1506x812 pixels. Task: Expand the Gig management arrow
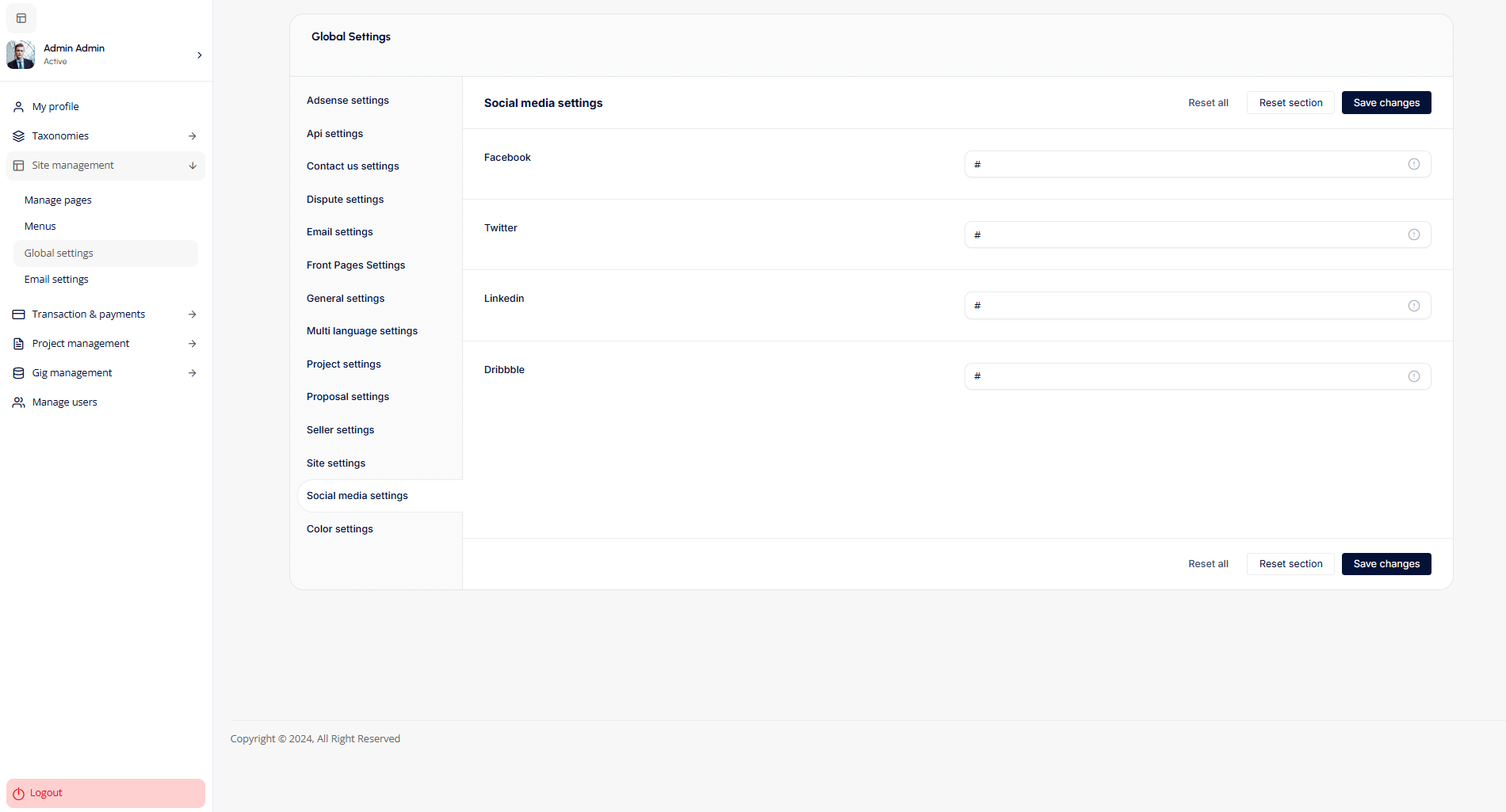point(192,373)
